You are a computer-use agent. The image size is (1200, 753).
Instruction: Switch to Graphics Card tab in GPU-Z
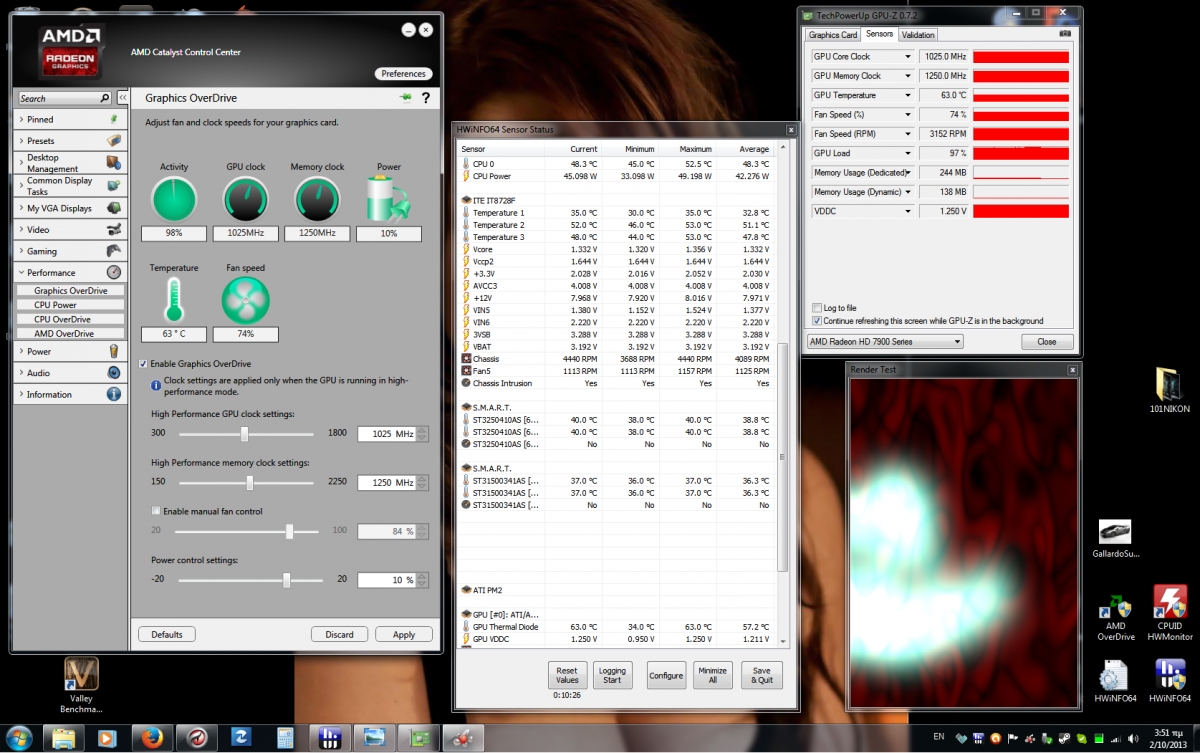tap(832, 35)
